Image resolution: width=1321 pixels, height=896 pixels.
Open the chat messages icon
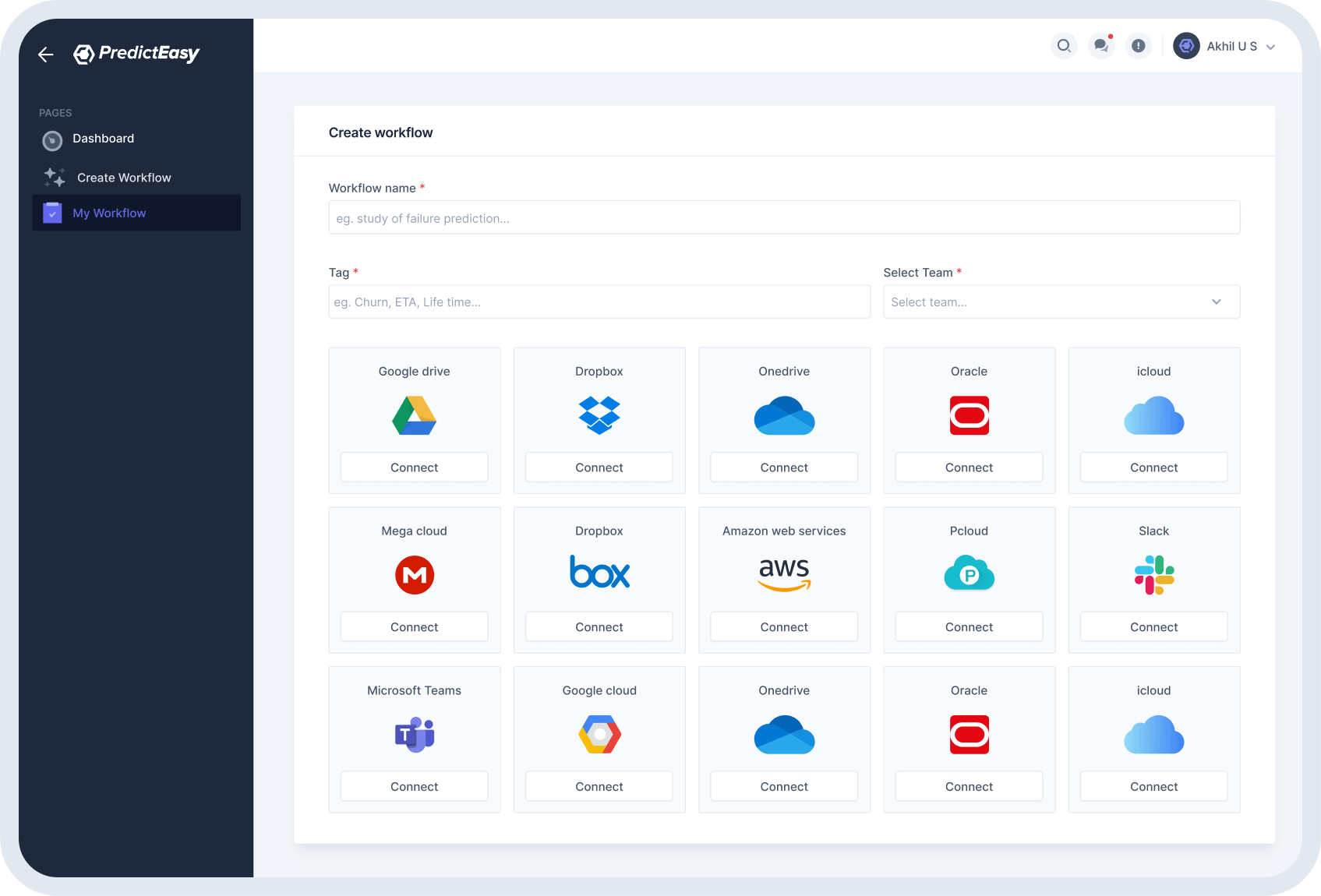1101,46
